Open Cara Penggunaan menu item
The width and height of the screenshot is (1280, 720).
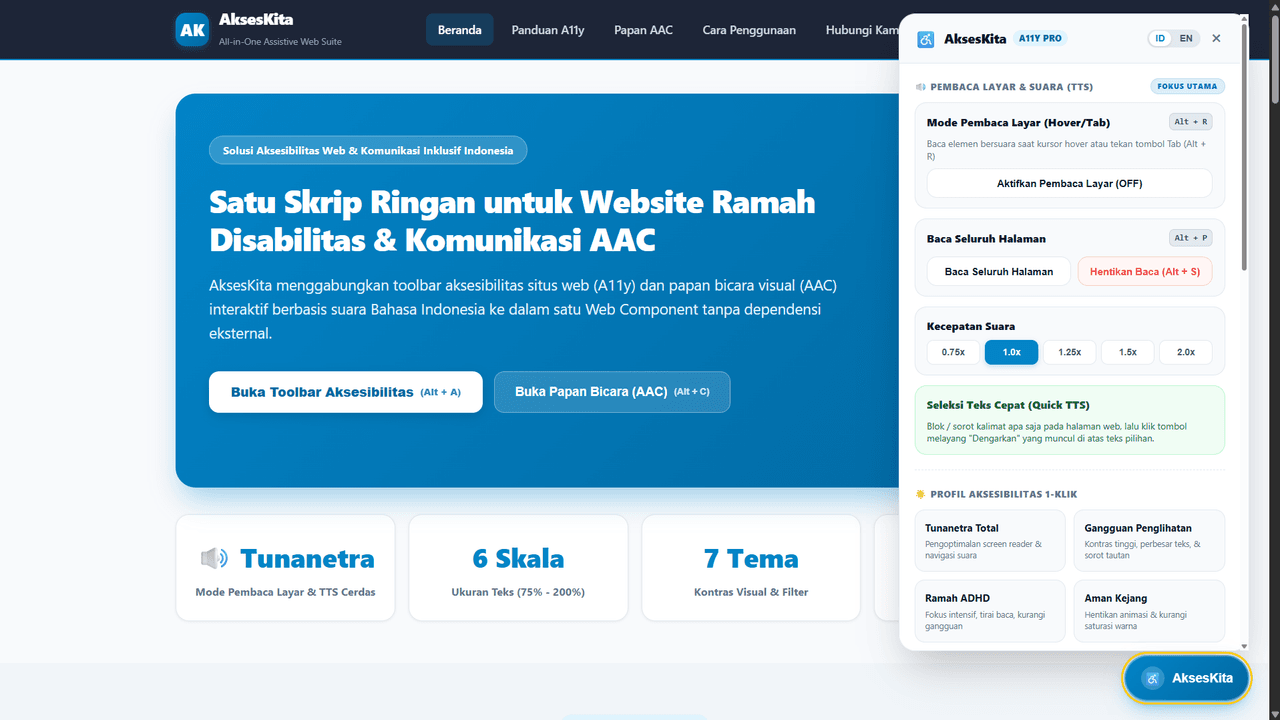(x=749, y=30)
